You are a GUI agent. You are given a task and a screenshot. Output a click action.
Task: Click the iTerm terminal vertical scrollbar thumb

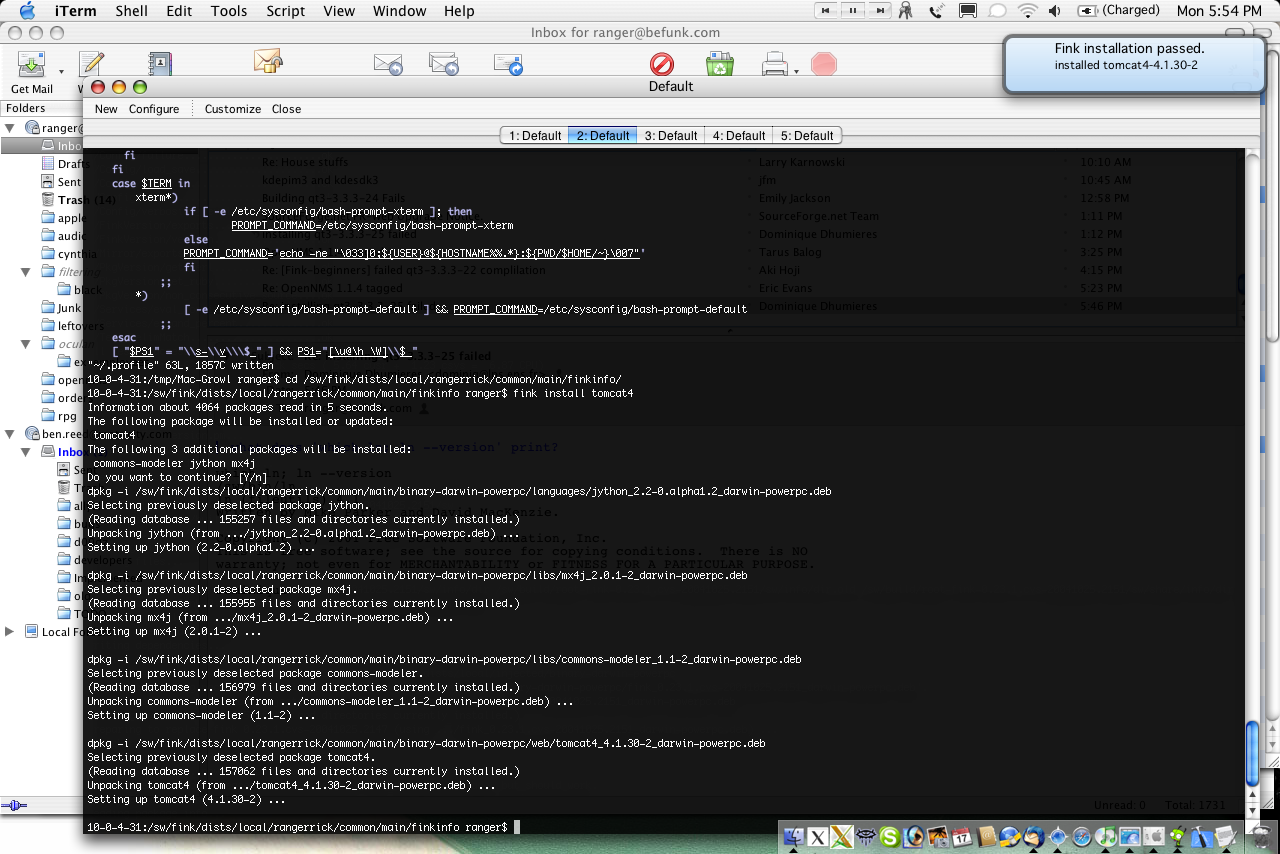click(1251, 753)
